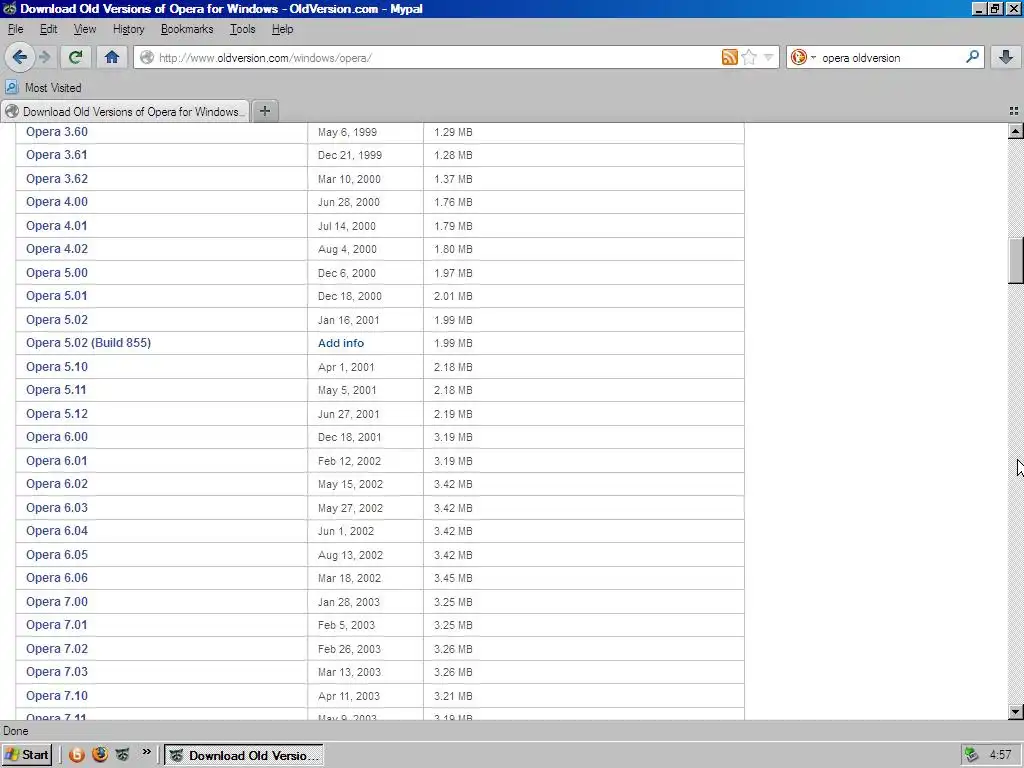Switch to Download Old Versio... taskbar button
The image size is (1024, 768).
coord(244,755)
